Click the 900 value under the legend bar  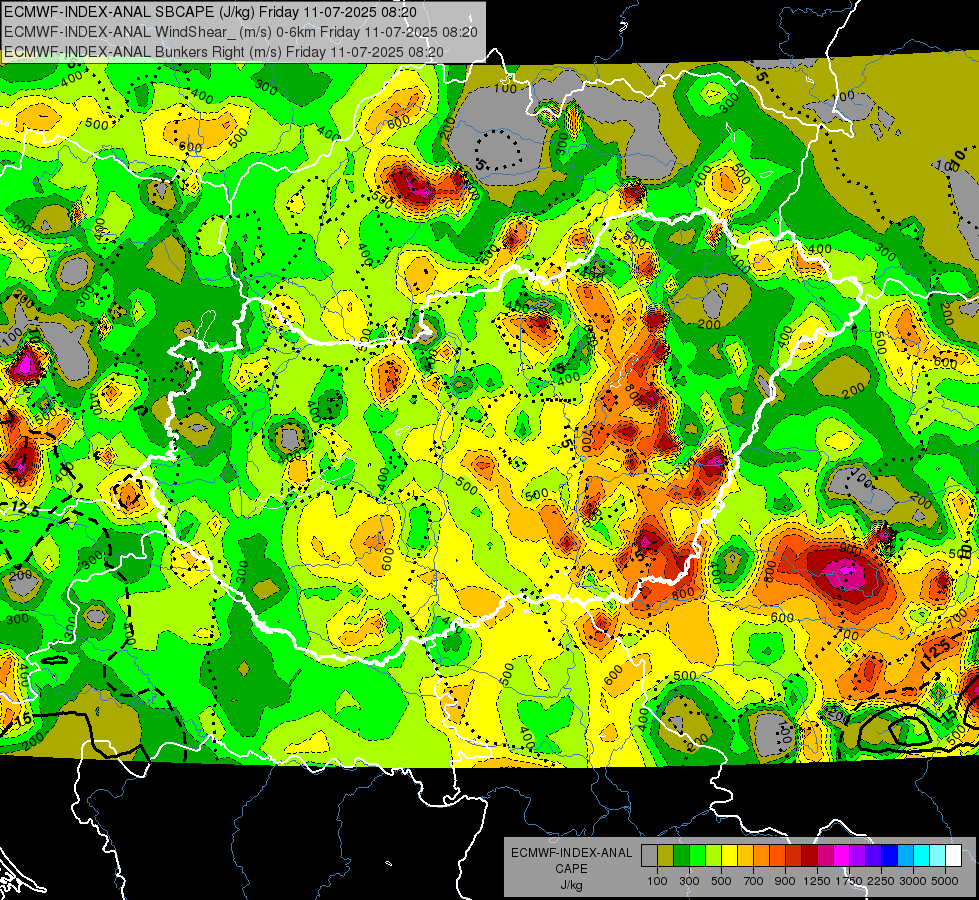click(x=785, y=881)
